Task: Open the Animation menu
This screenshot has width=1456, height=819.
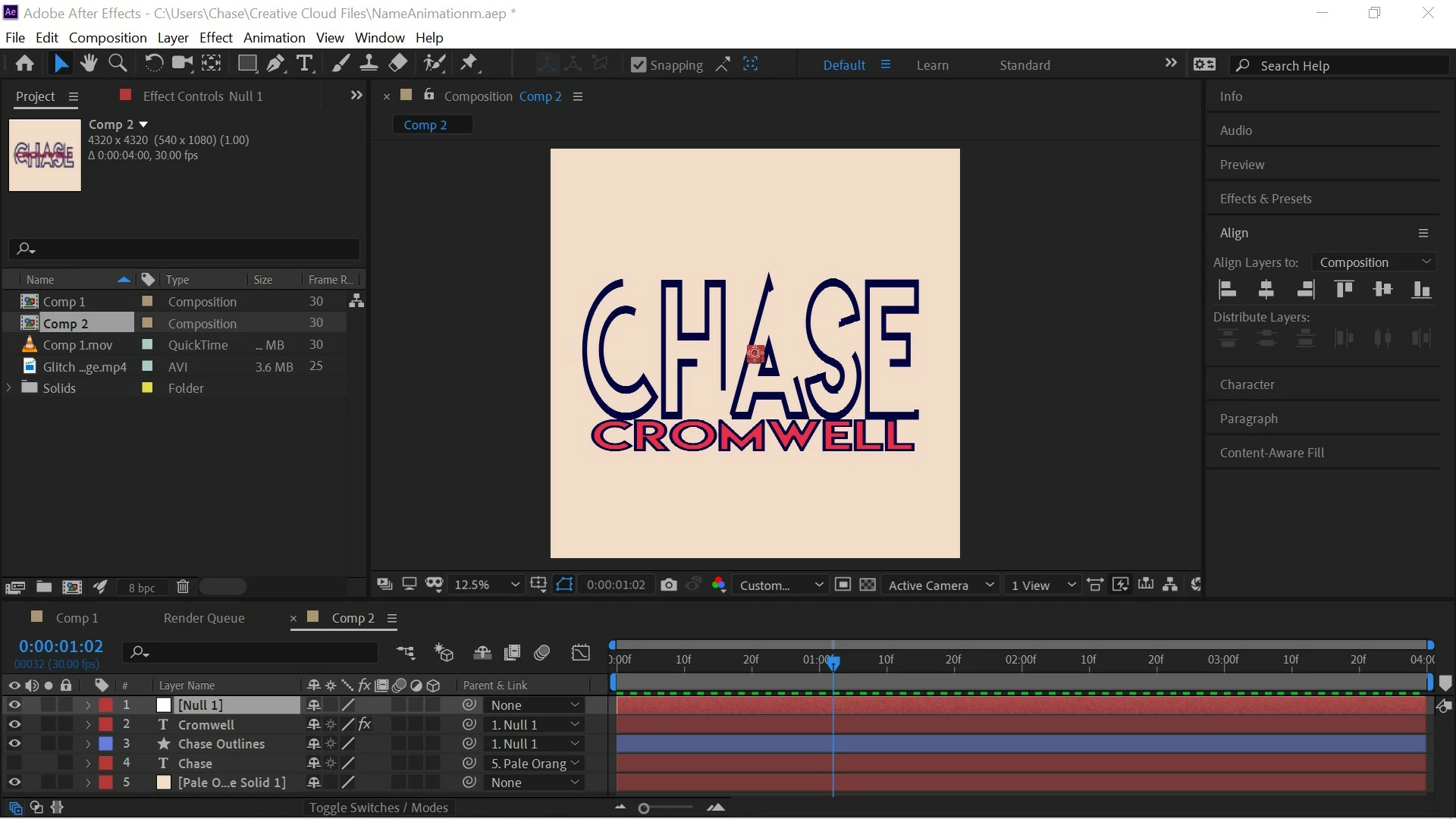Action: click(274, 37)
